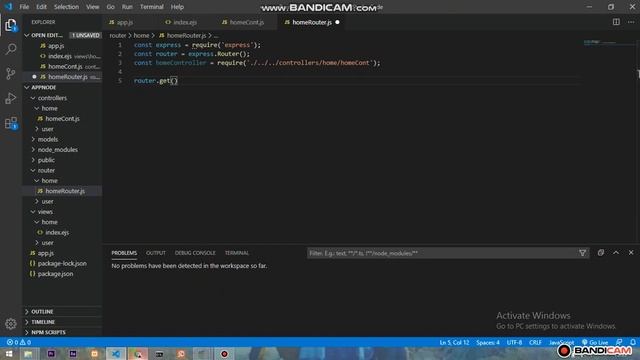Viewport: 640px width, 360px height.
Task: Open the editor More Actions menu
Action: [631, 22]
